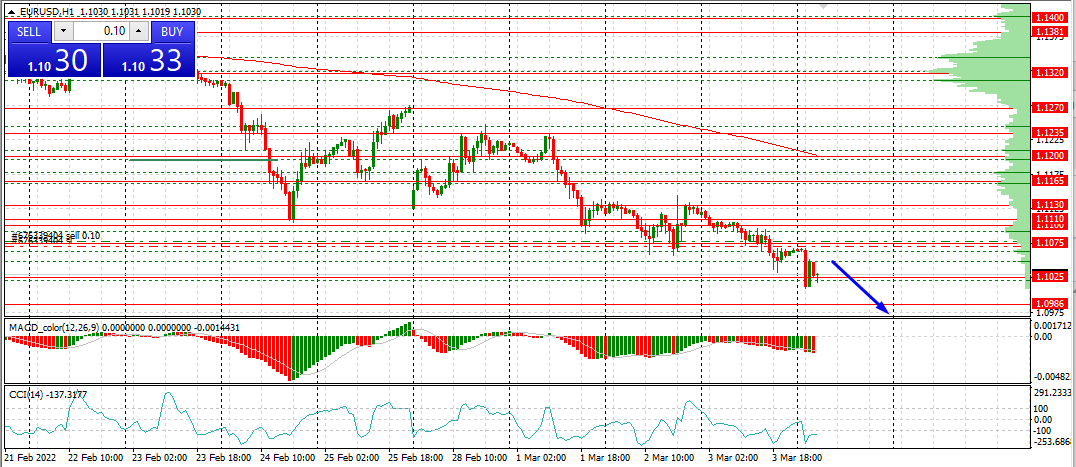The width and height of the screenshot is (1076, 467).
Task: Click the 1.1400 price level label
Action: click(x=1049, y=16)
